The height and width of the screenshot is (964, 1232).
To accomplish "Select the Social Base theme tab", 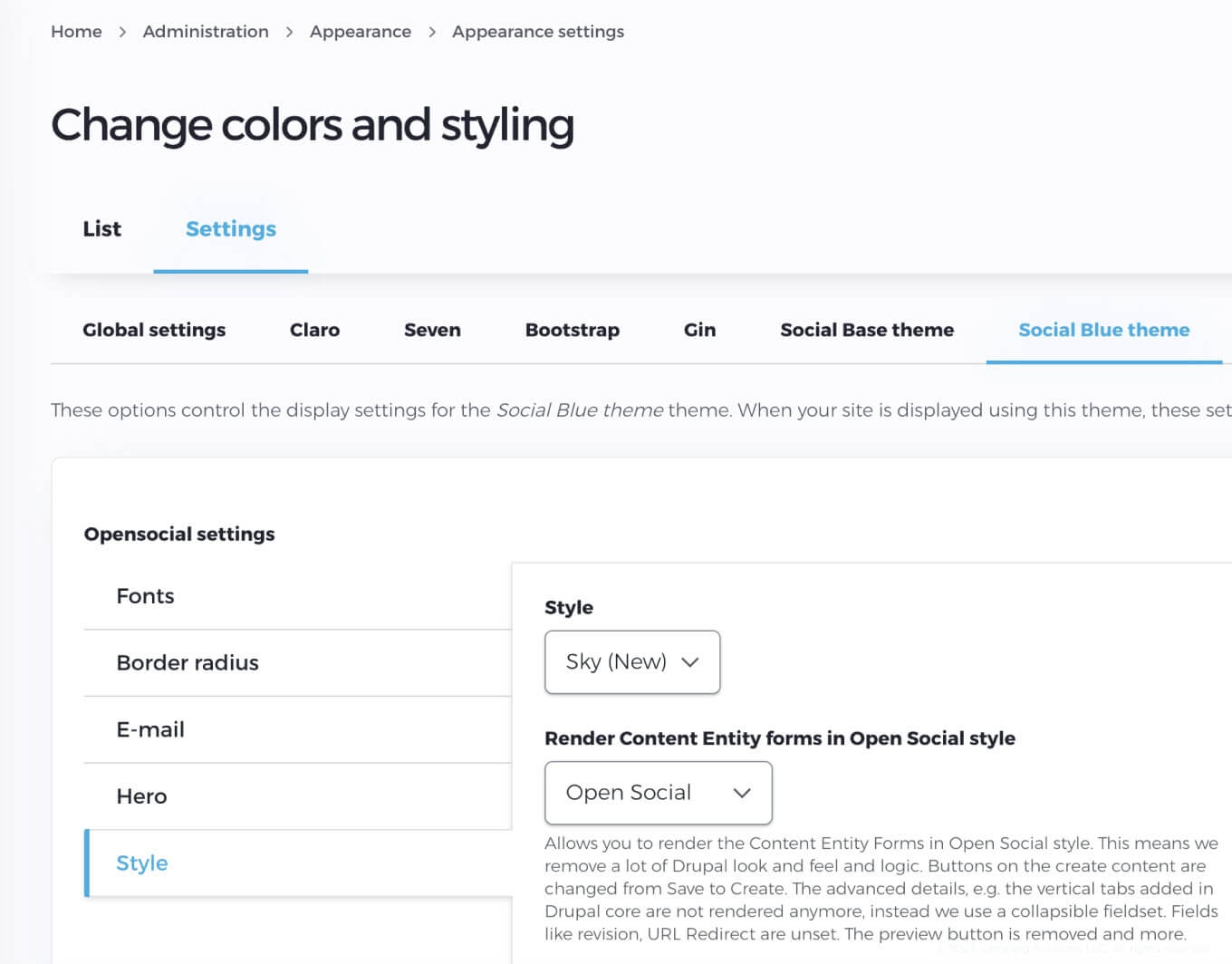I will click(867, 330).
